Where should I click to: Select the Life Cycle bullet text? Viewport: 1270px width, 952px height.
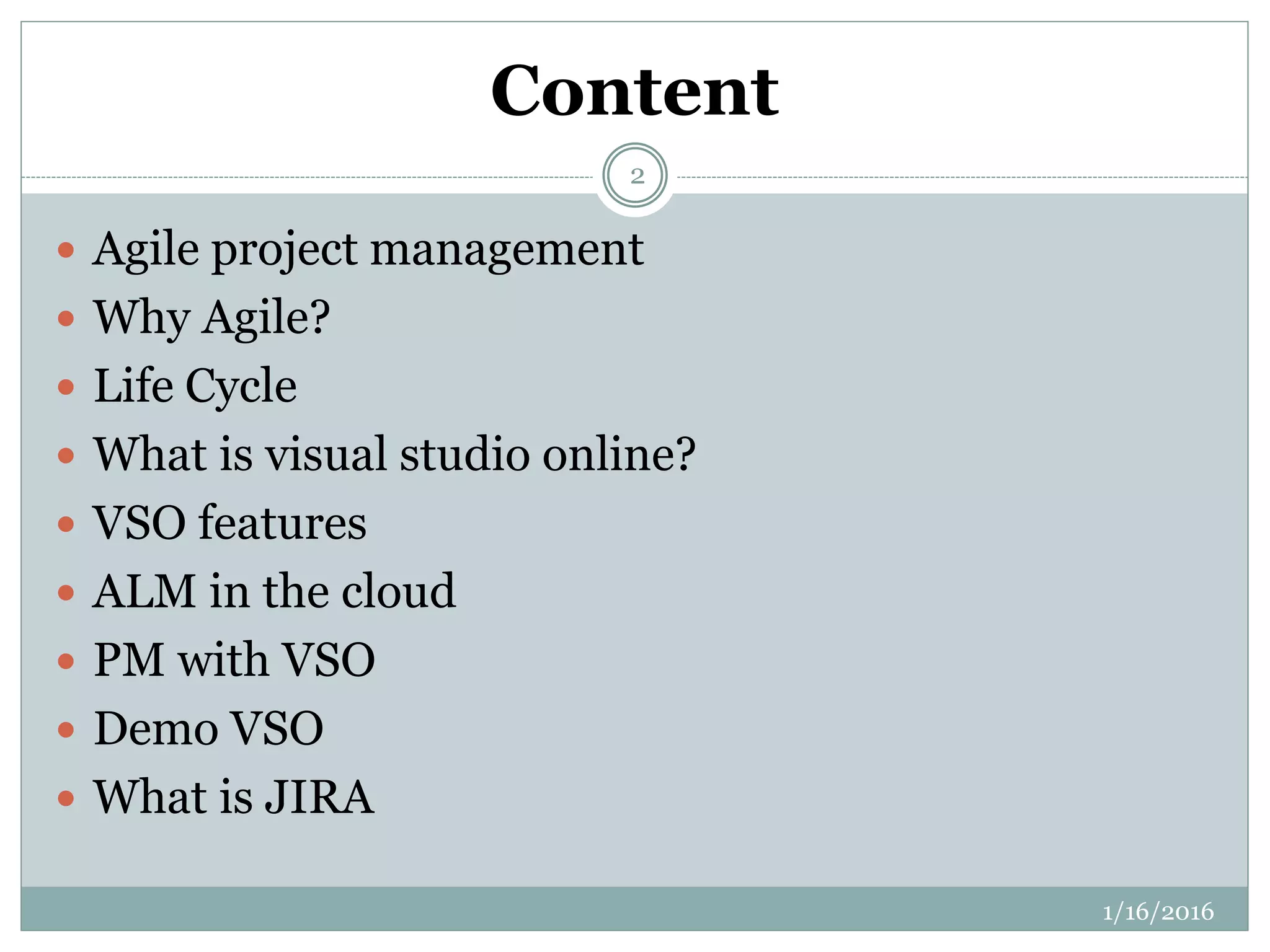(195, 386)
